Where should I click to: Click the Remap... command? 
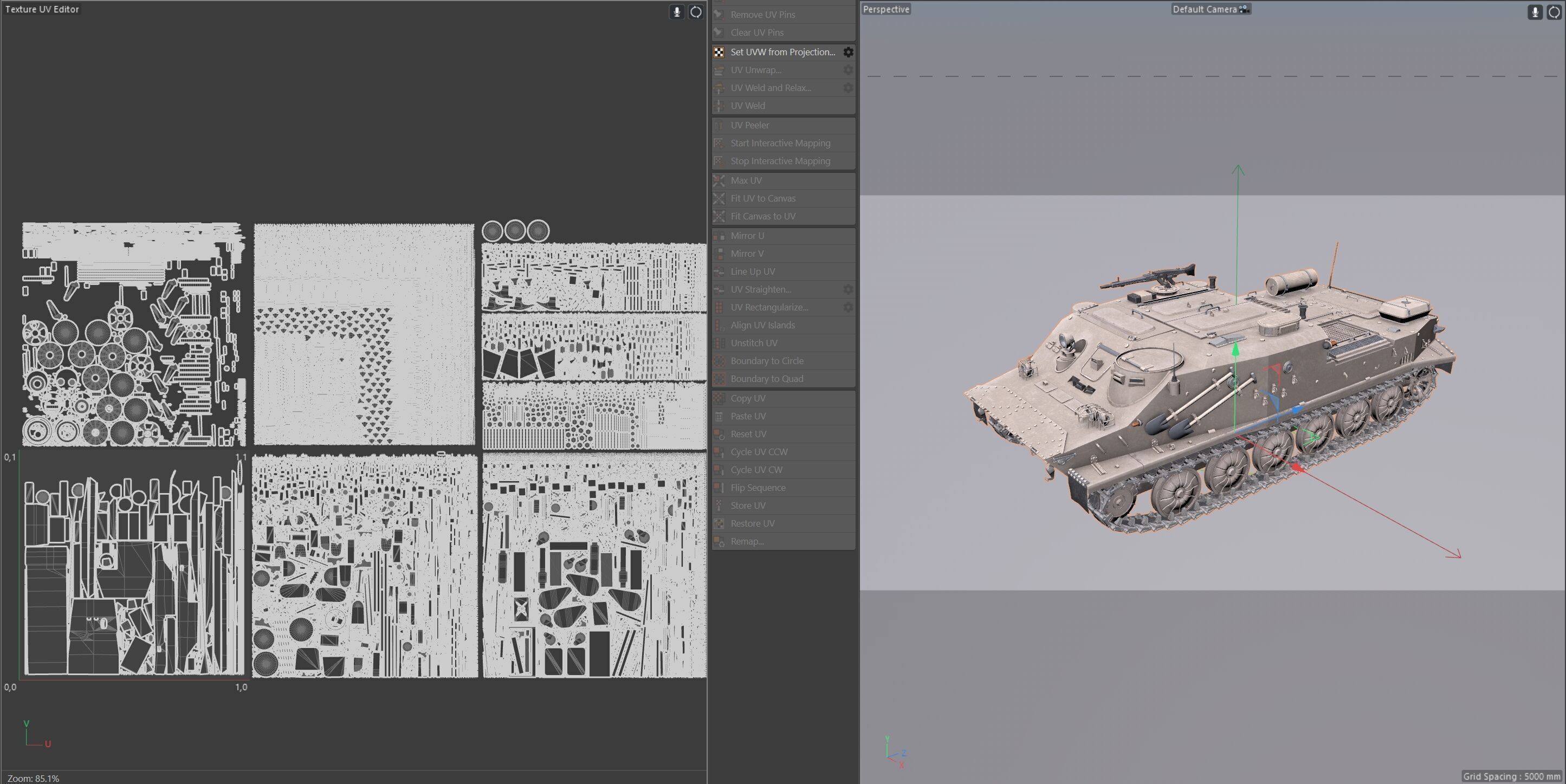(747, 541)
